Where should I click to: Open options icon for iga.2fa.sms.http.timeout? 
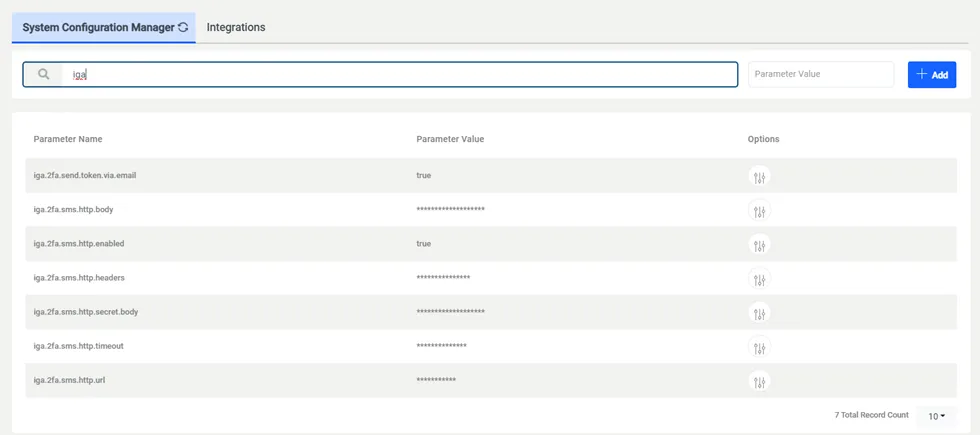click(x=759, y=347)
